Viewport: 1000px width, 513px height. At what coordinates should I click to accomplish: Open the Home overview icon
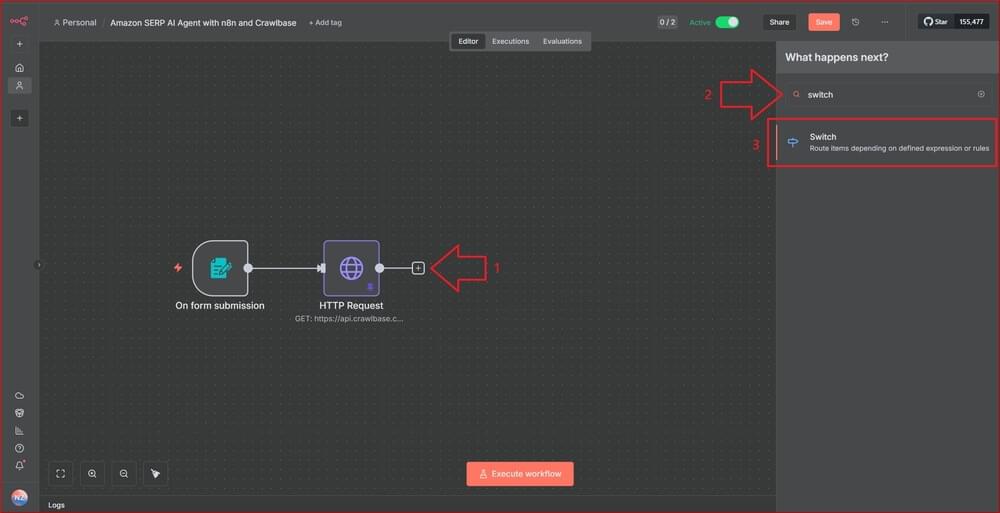tap(19, 68)
